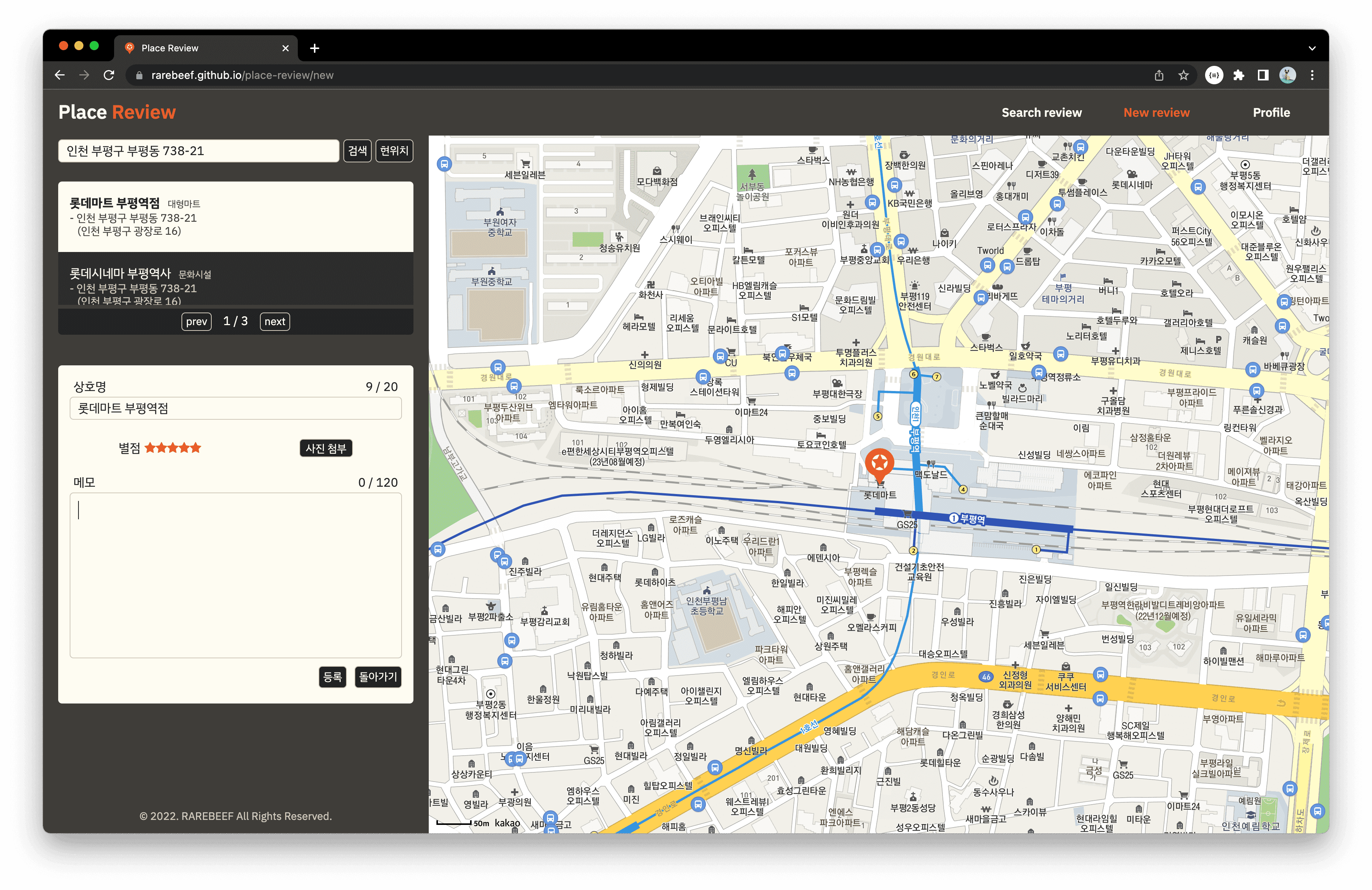
Task: Click the prev page button
Action: click(x=197, y=321)
